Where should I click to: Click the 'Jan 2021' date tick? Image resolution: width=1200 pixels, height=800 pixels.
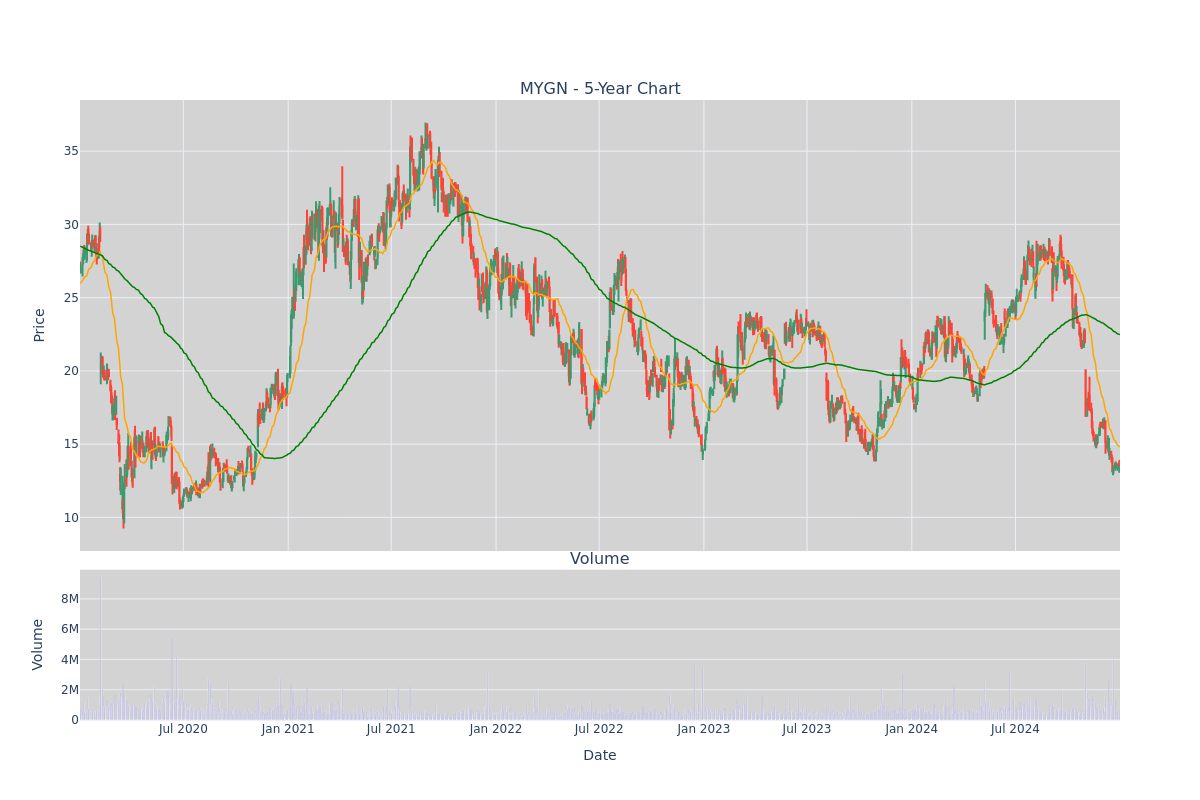click(288, 729)
